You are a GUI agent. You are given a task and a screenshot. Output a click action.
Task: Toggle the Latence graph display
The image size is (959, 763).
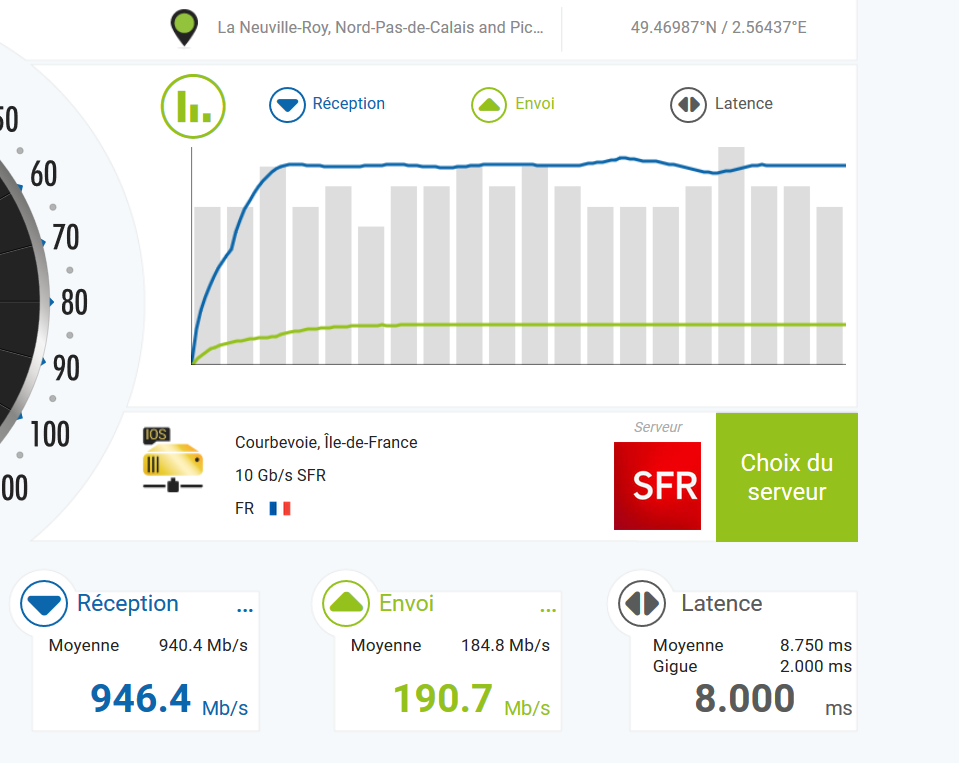coord(740,103)
